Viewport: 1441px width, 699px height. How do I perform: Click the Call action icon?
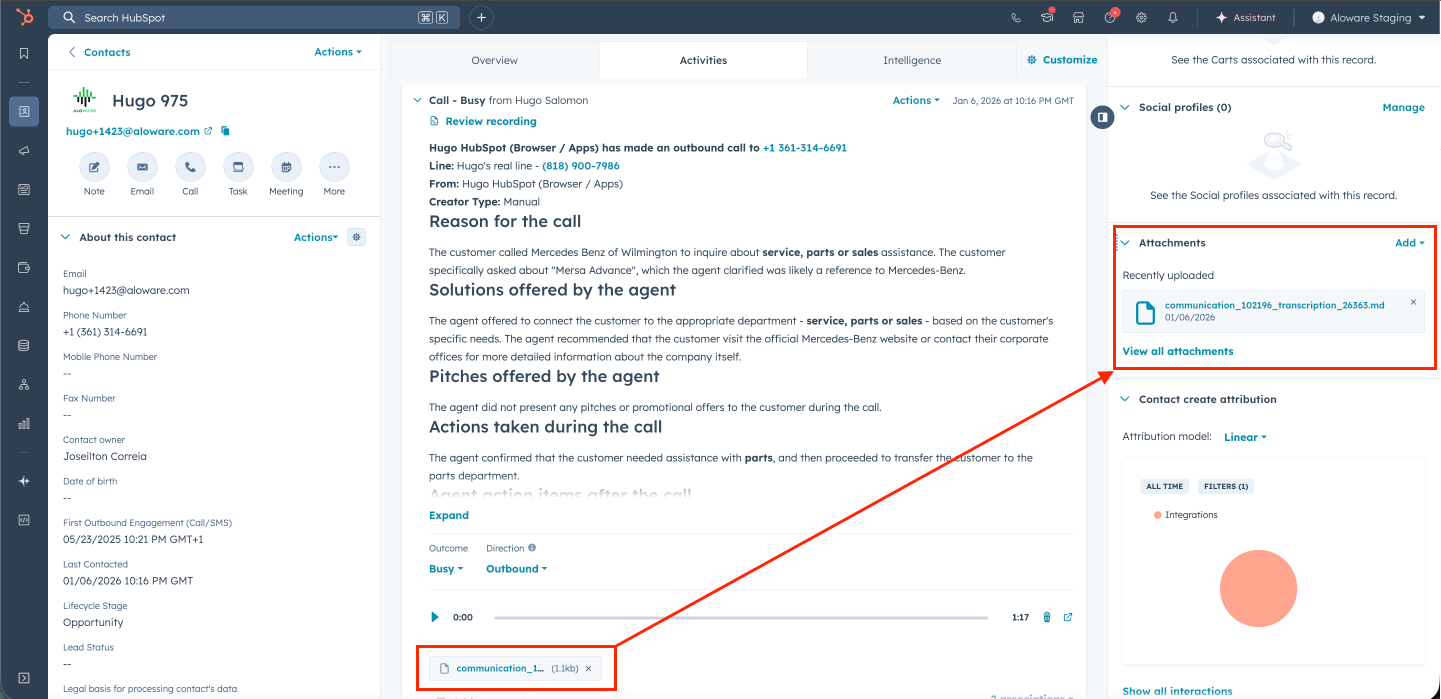pyautogui.click(x=190, y=167)
